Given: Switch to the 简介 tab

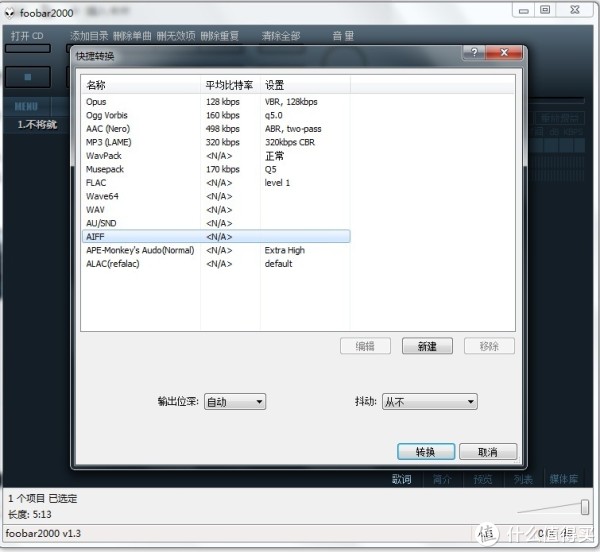Looking at the screenshot, I should pos(442,479).
